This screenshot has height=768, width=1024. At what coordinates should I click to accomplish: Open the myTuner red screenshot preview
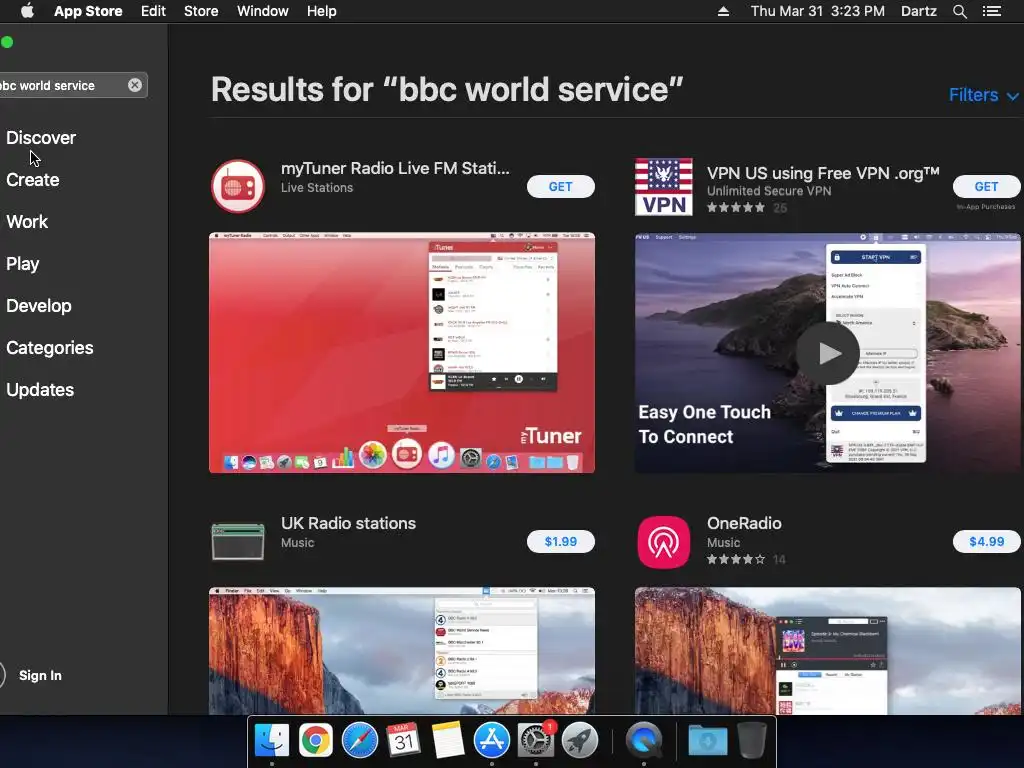click(402, 353)
